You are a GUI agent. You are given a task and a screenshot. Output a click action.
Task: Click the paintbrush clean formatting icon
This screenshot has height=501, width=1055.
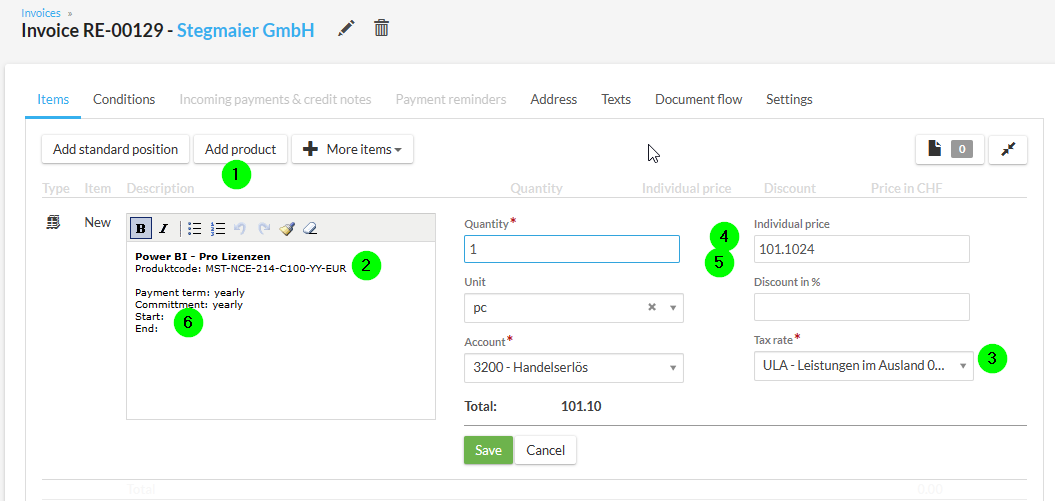click(287, 229)
